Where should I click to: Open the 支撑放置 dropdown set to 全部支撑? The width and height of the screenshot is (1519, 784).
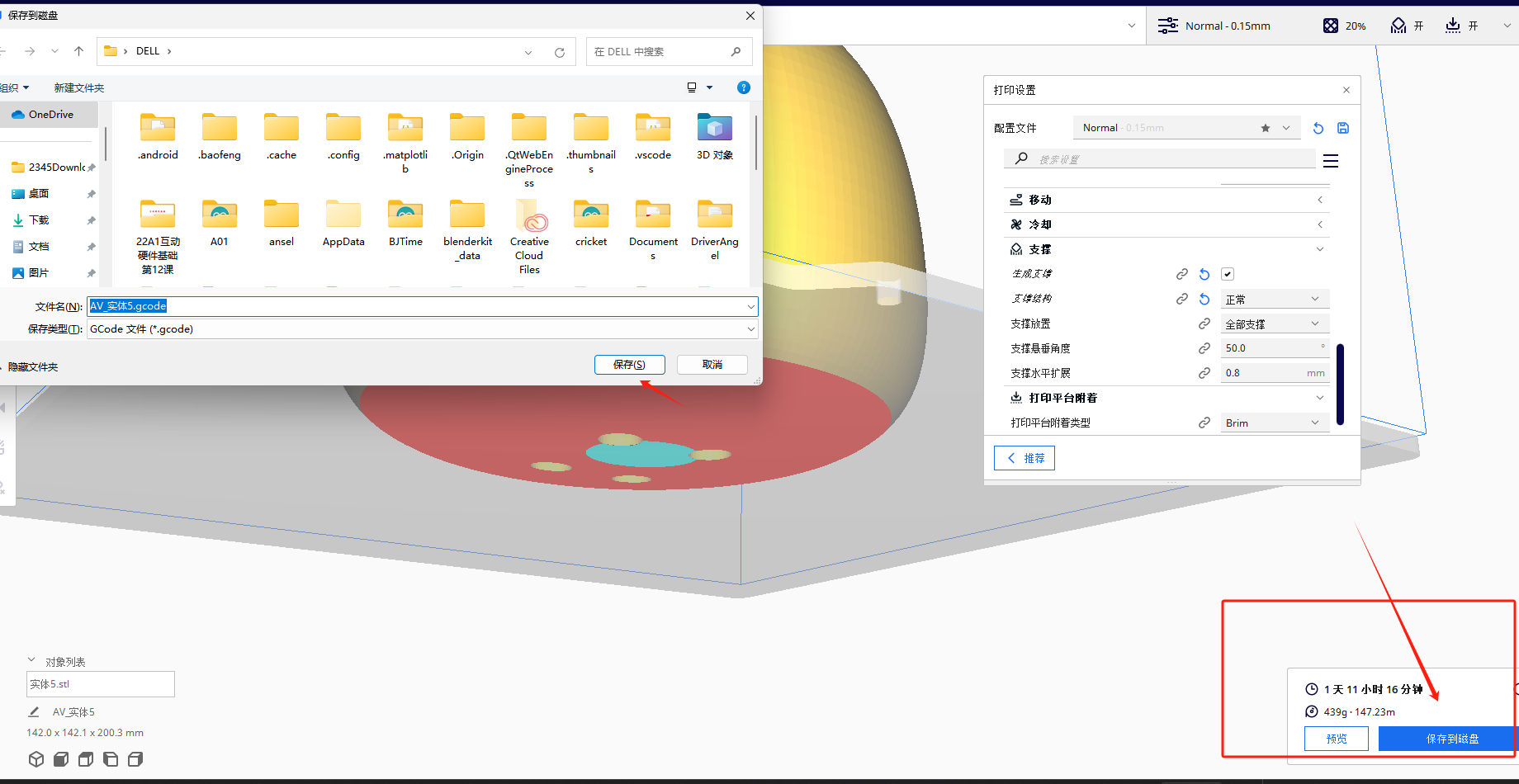coord(1275,324)
